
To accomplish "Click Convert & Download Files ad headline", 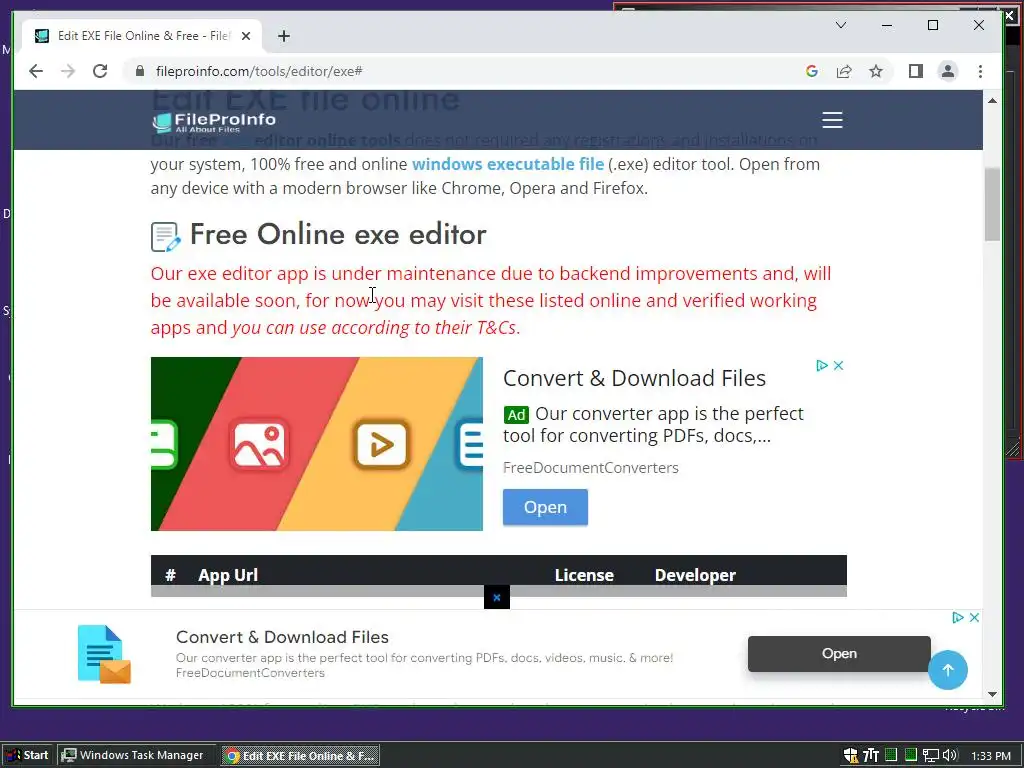I will (x=634, y=378).
